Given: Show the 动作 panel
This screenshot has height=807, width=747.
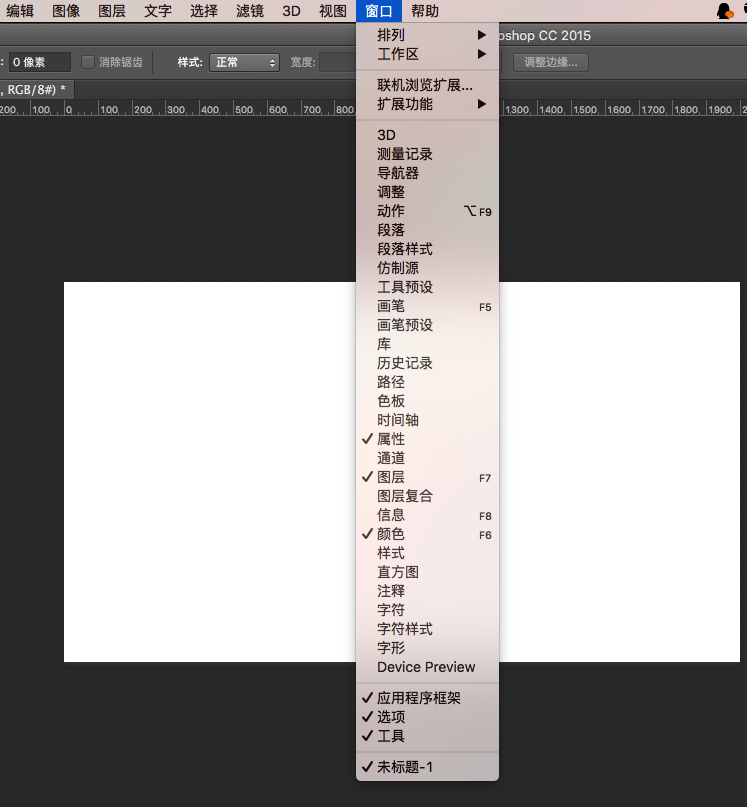Looking at the screenshot, I should 427,211.
